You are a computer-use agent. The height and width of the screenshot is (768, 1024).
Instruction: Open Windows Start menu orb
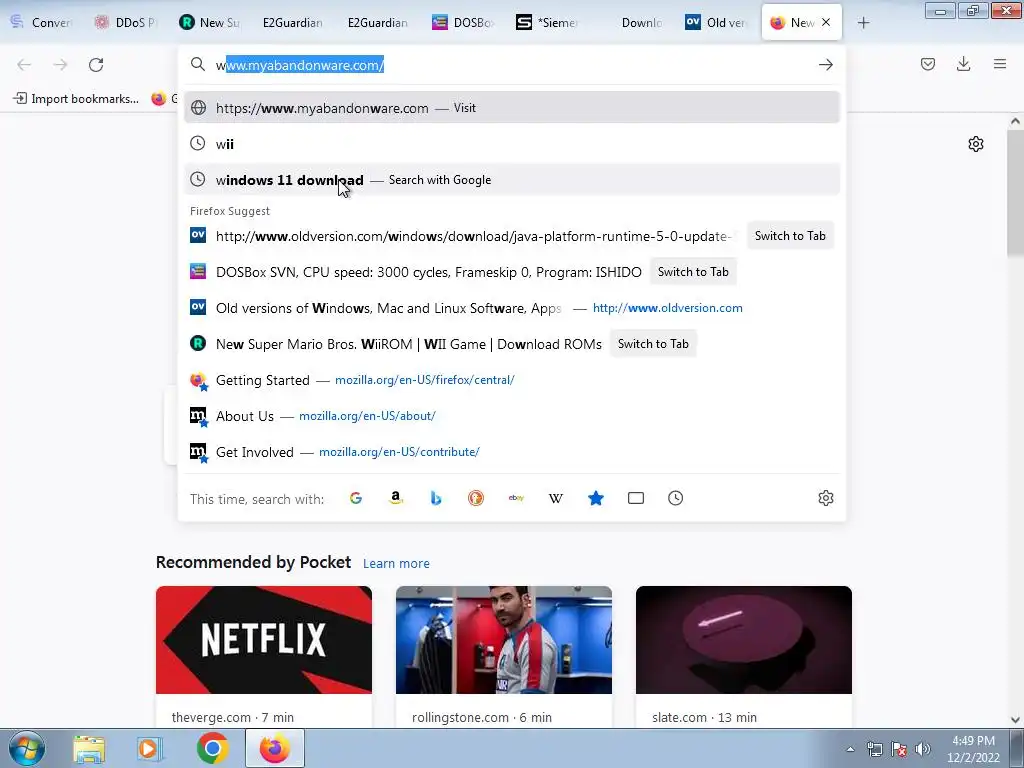click(27, 748)
